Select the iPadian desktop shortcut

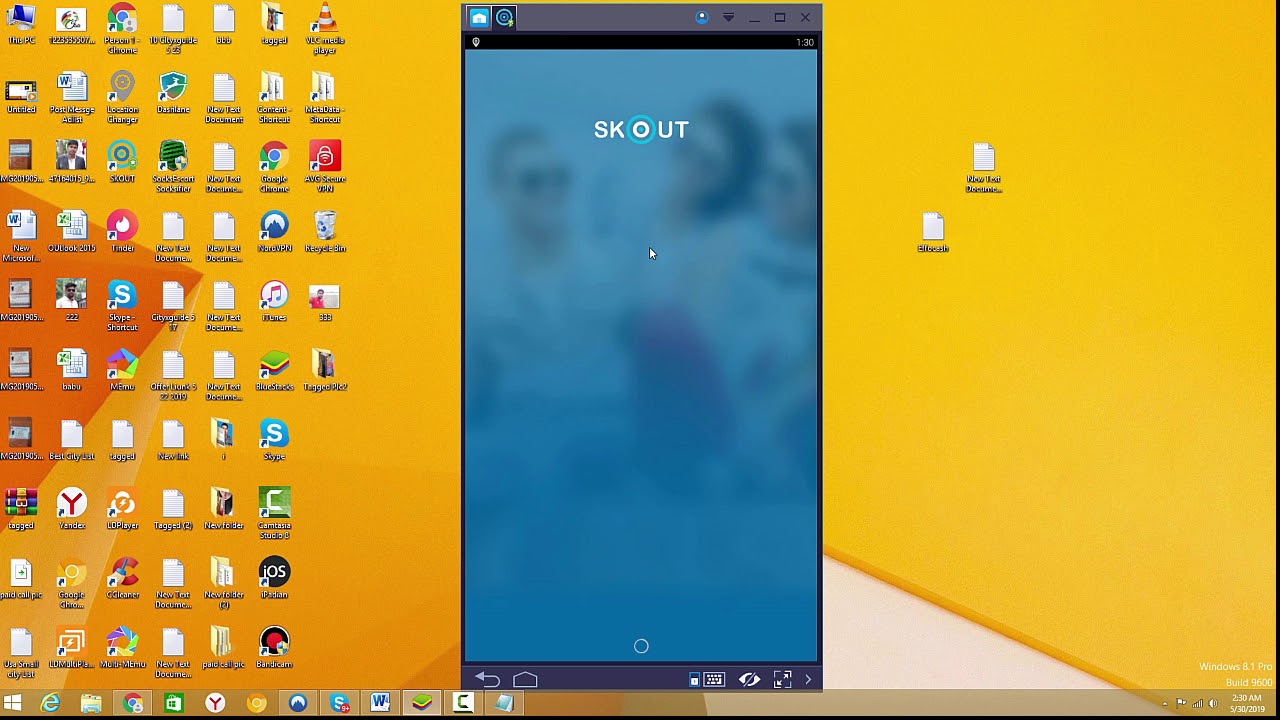pos(274,578)
